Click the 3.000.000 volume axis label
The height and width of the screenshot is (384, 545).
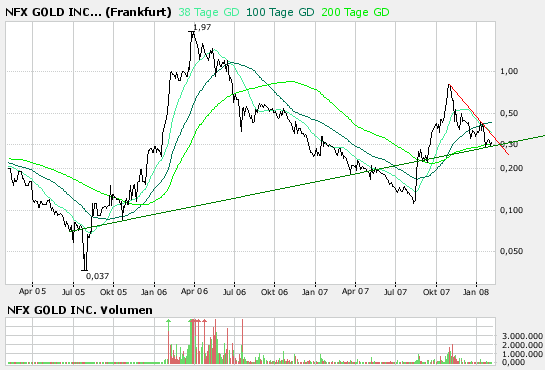point(522,336)
